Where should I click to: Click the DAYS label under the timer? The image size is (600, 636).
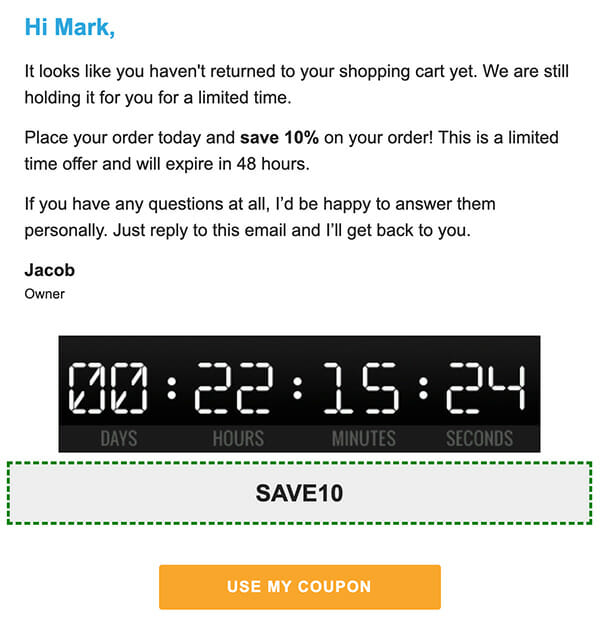click(119, 438)
